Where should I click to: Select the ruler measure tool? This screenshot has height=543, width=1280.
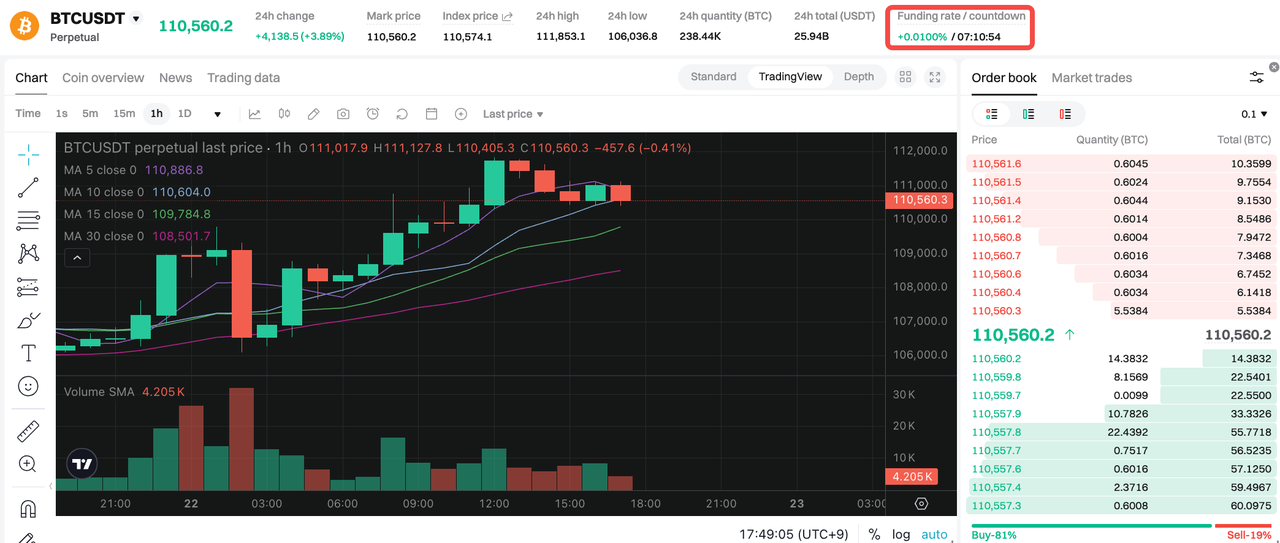coord(28,431)
